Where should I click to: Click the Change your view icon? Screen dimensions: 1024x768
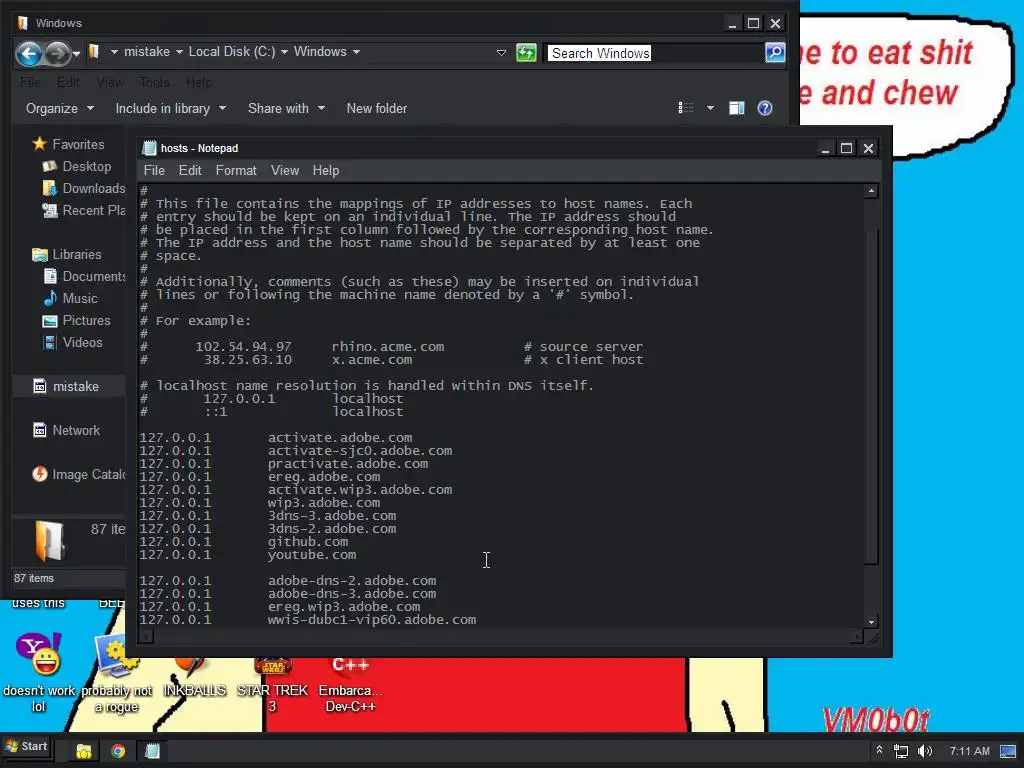pos(686,108)
